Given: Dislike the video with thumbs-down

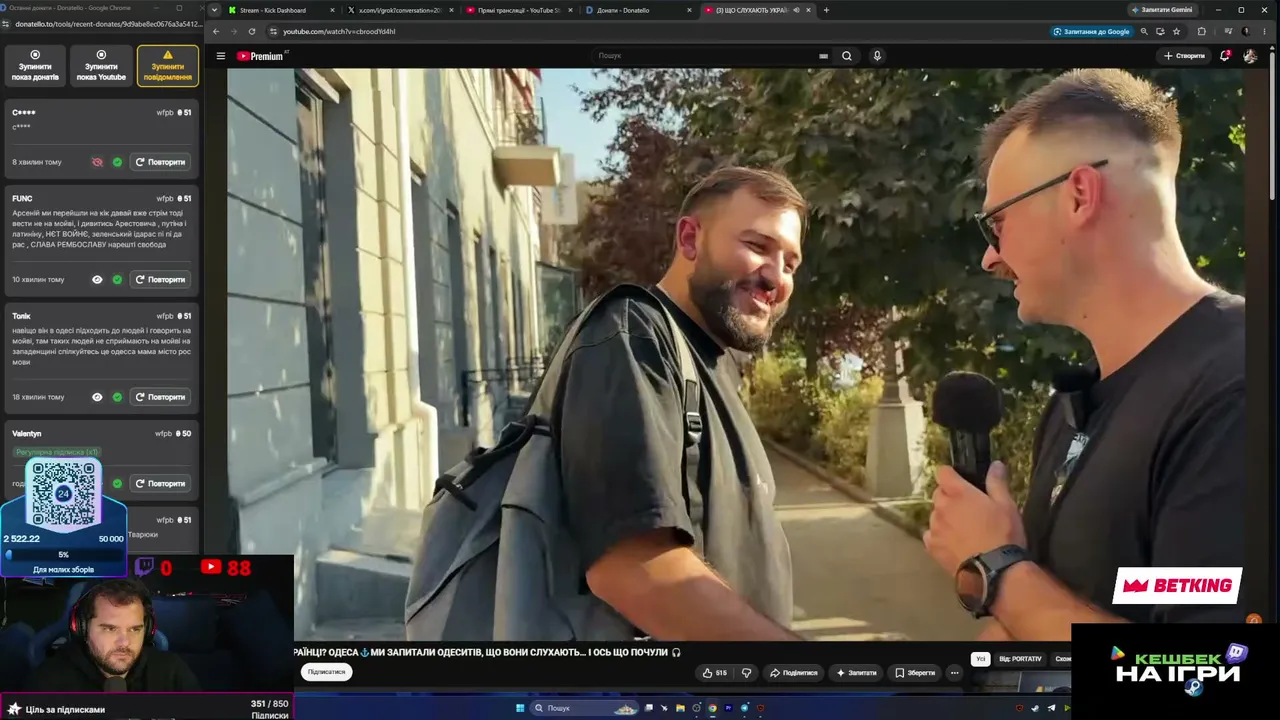Looking at the screenshot, I should tap(746, 673).
